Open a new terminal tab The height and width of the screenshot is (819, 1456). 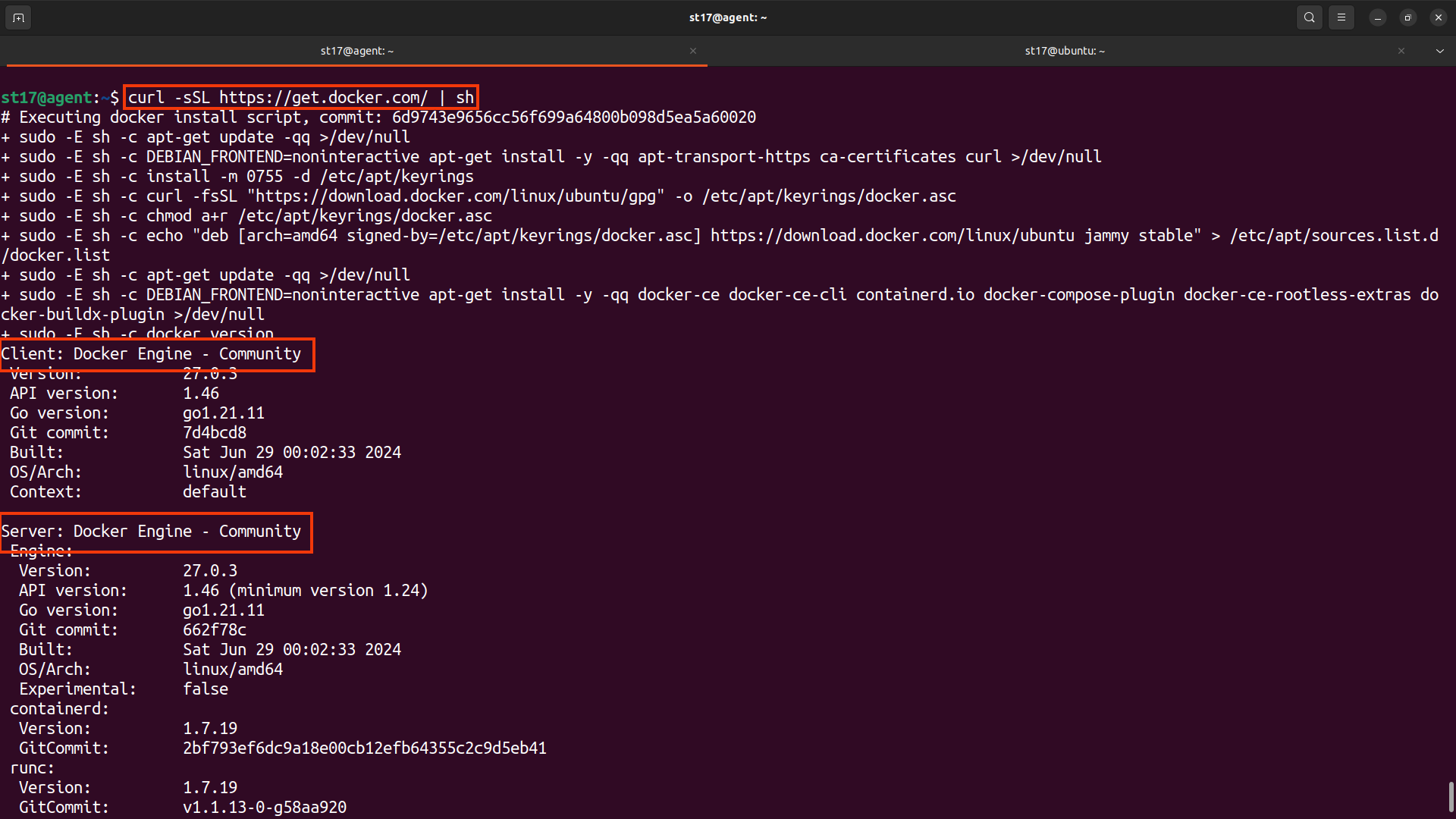18,17
